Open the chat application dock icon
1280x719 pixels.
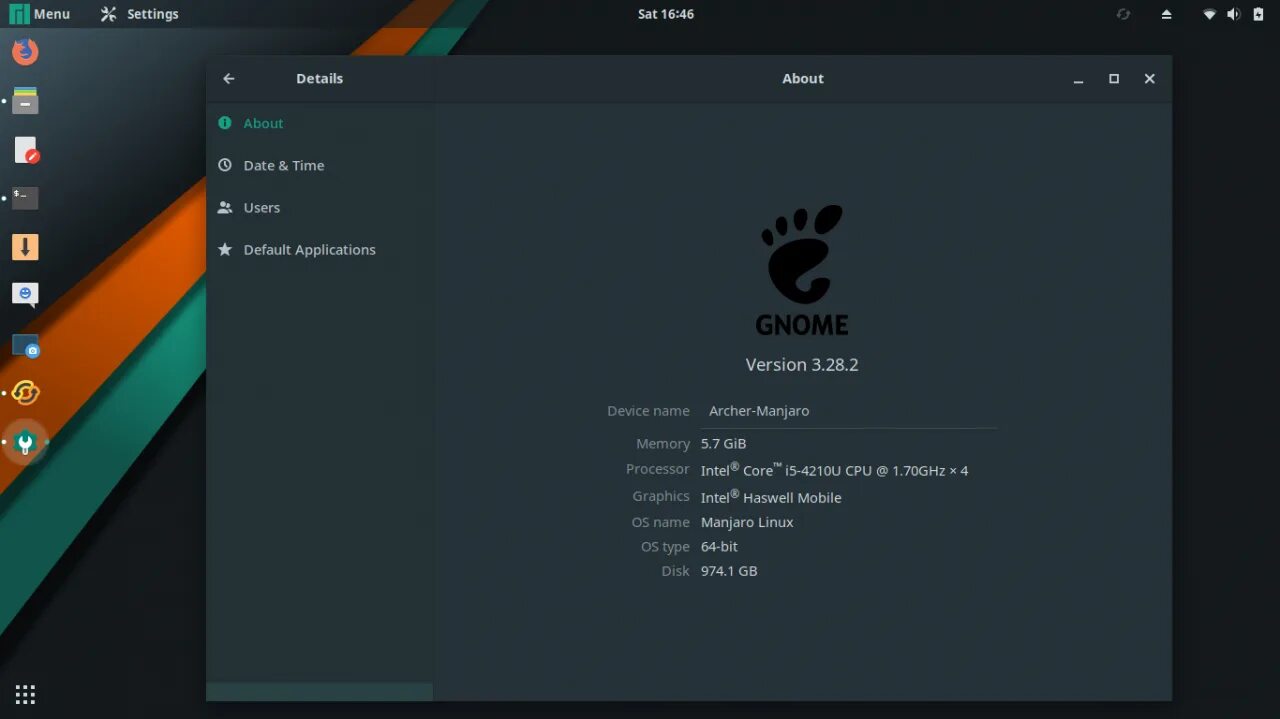pyautogui.click(x=25, y=295)
